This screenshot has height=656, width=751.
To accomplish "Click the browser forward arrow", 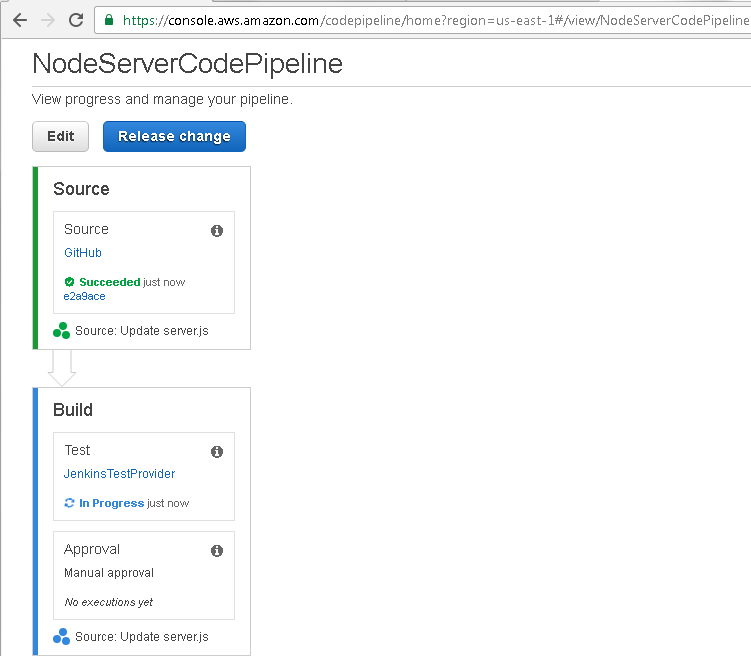I will pos(47,20).
